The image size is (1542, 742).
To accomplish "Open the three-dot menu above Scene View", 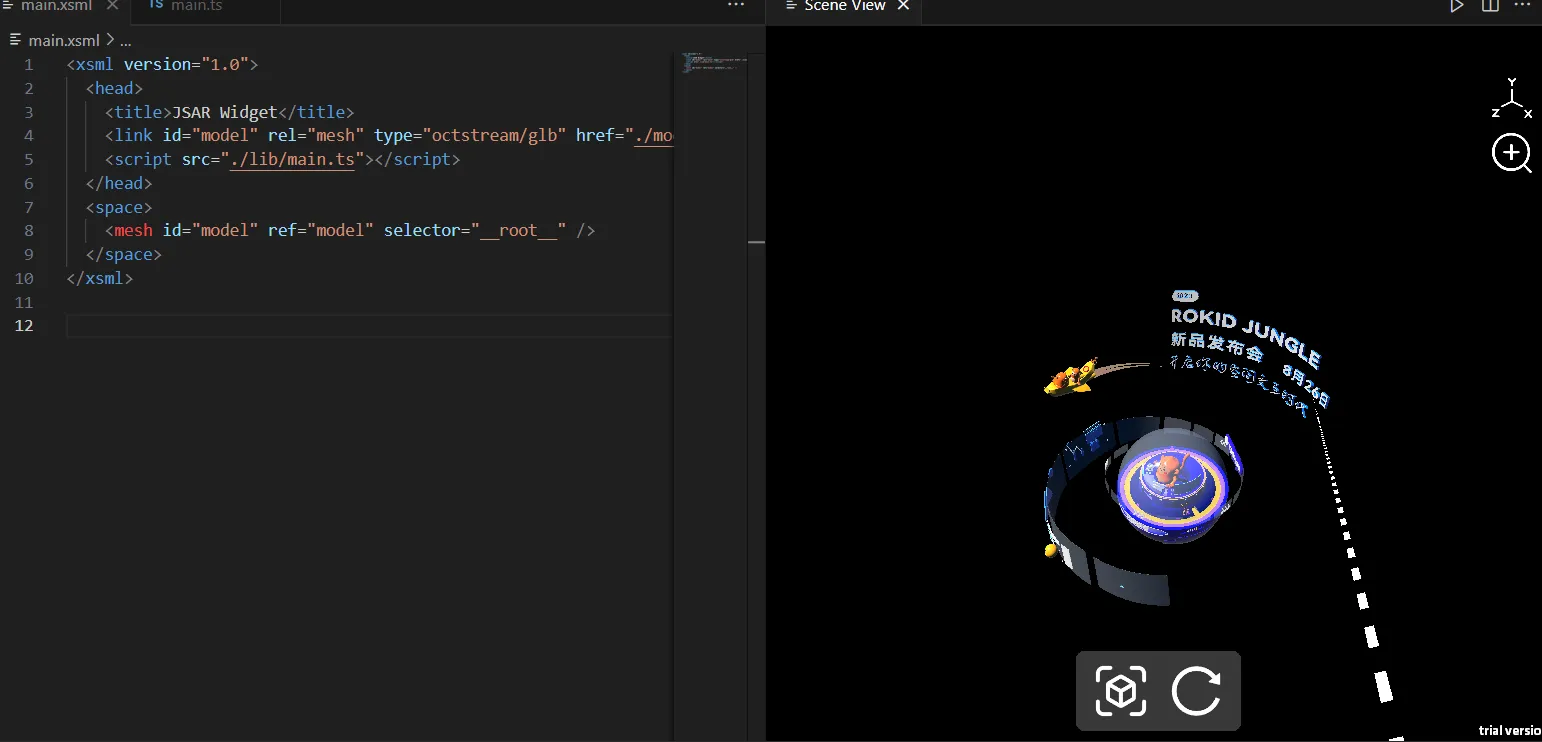I will [1524, 5].
